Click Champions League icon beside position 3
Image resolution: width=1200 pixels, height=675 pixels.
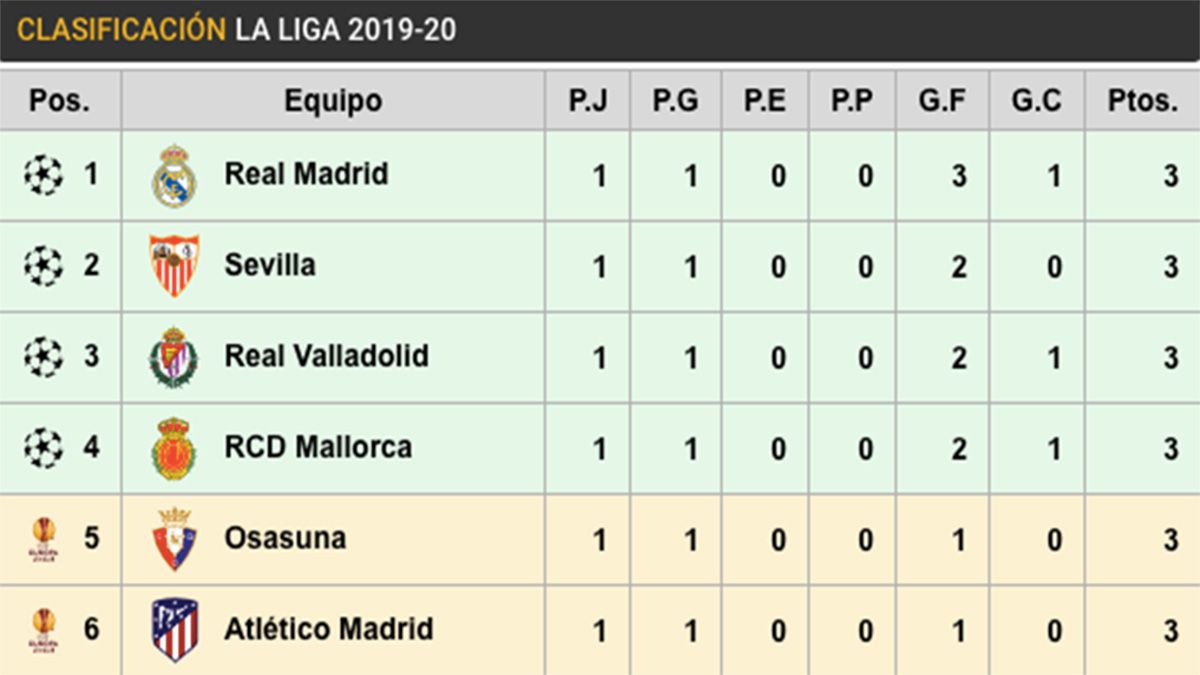coord(43,357)
